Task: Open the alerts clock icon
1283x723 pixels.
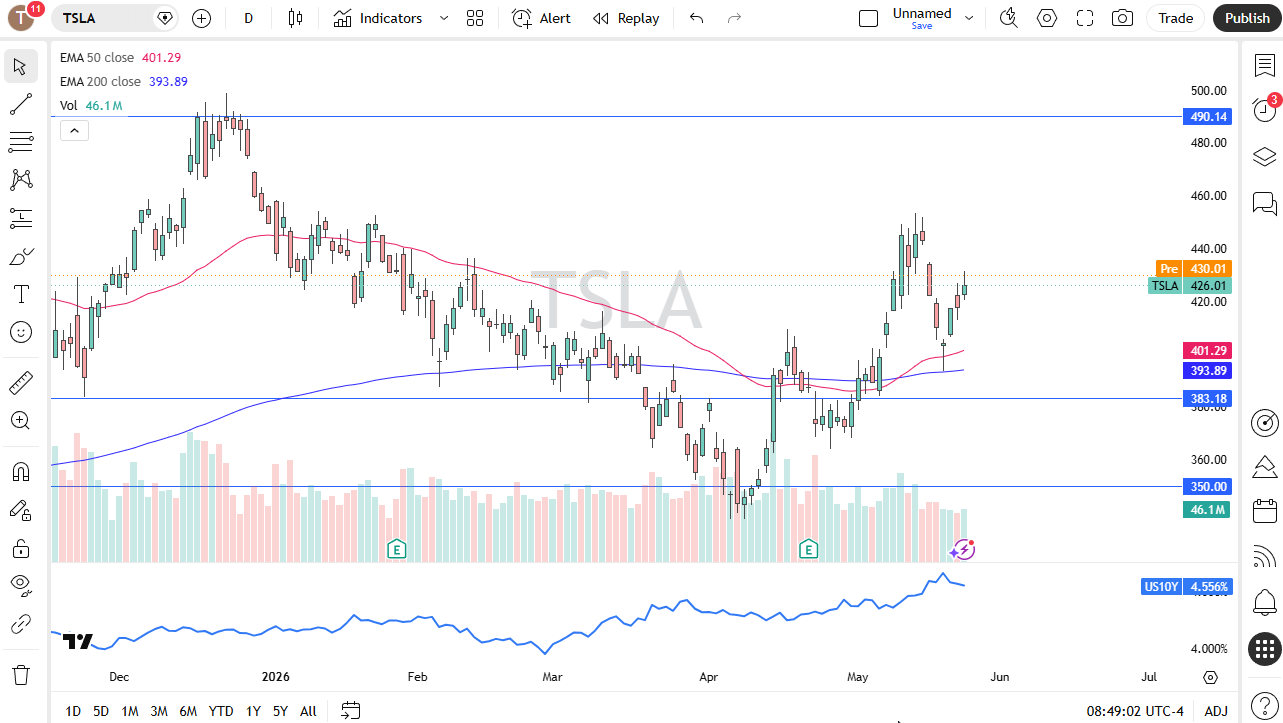Action: pos(1264,110)
